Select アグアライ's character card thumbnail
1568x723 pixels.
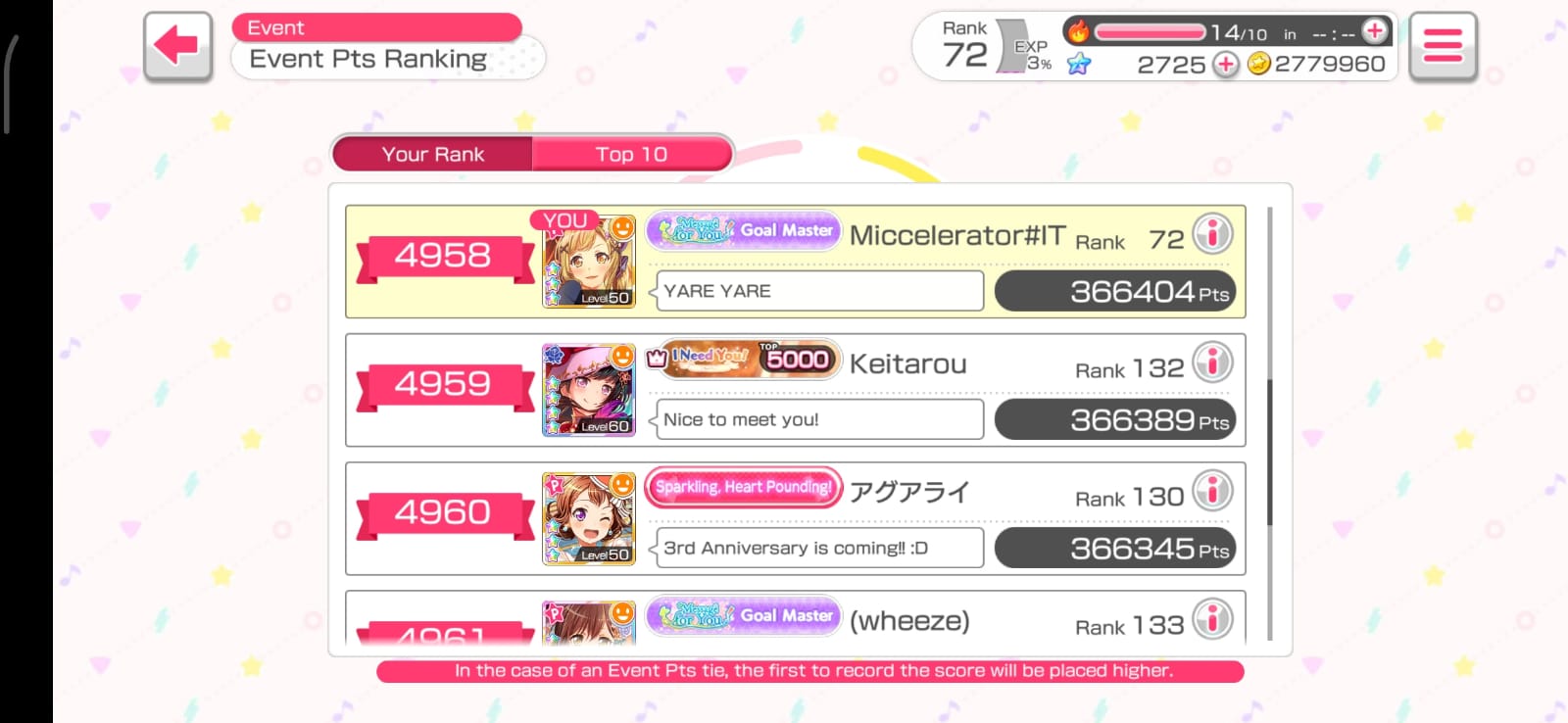[x=589, y=518]
